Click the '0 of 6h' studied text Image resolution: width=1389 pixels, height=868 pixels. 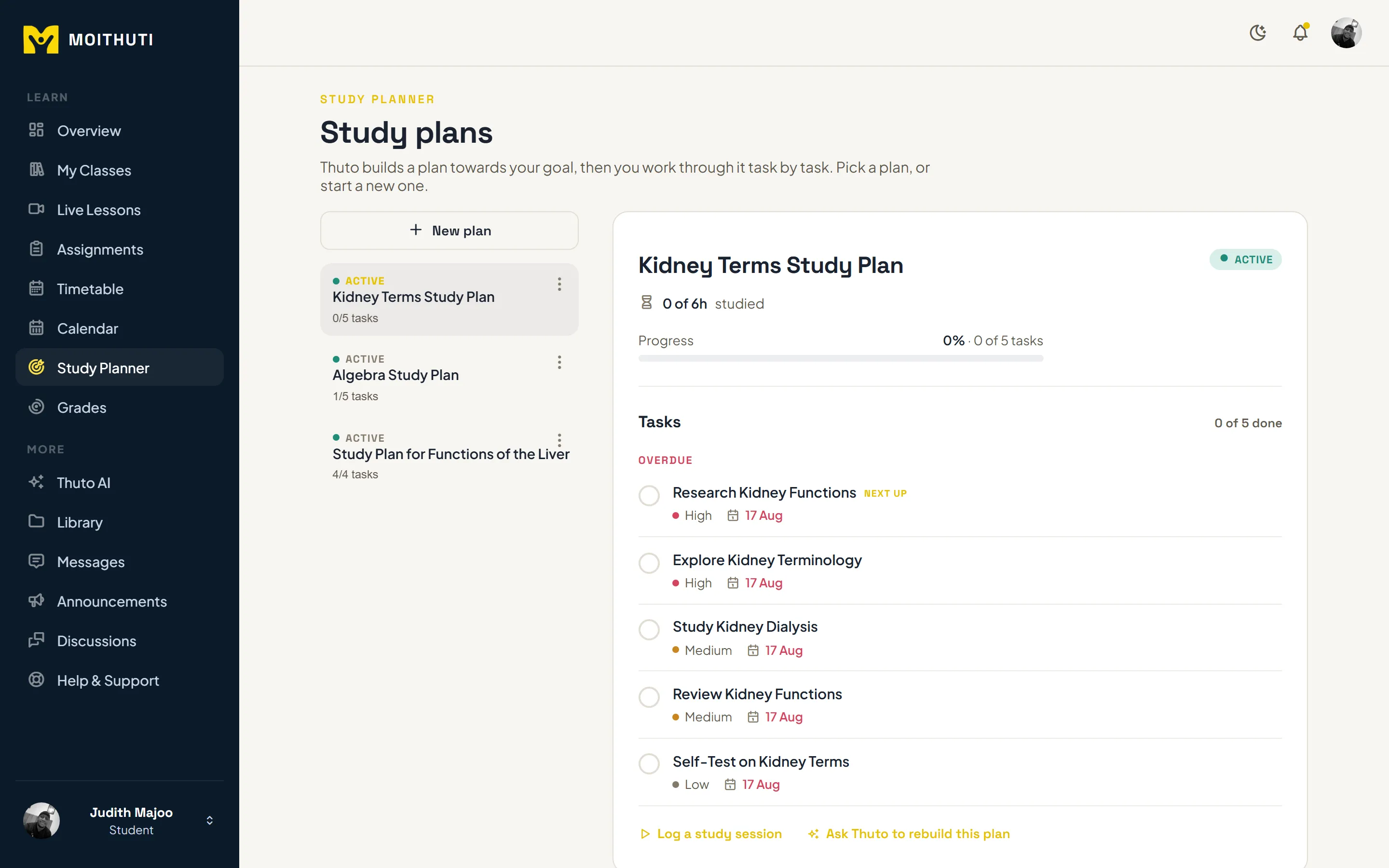tap(685, 304)
